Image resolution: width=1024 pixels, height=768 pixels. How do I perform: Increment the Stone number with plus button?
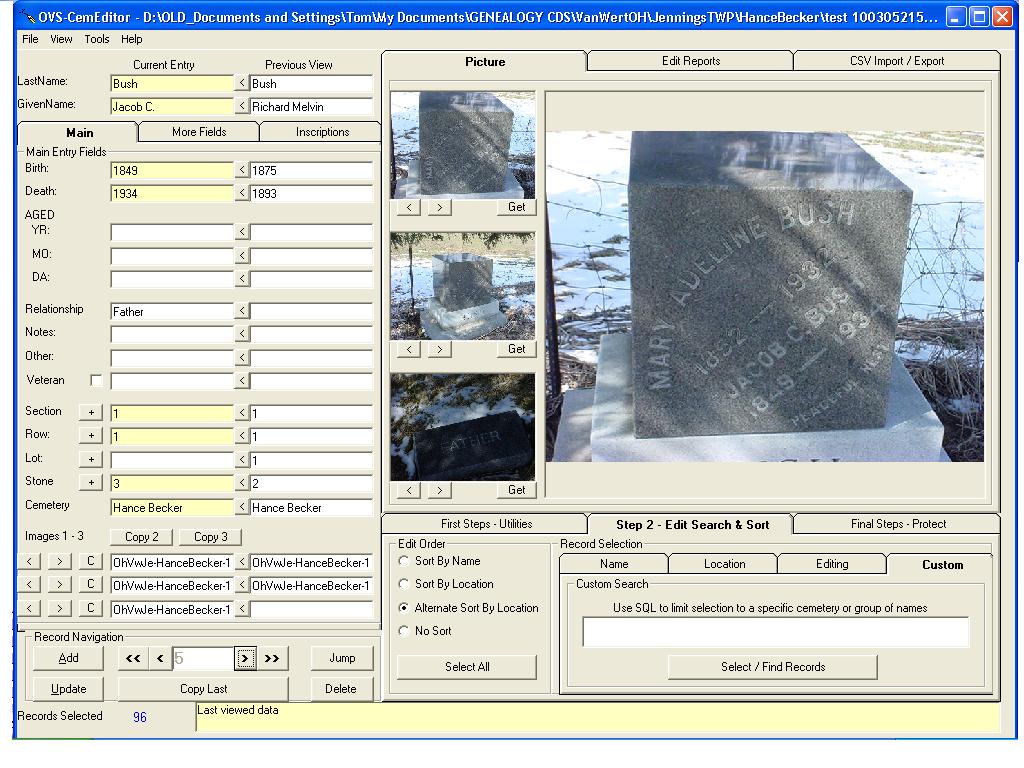tap(91, 483)
